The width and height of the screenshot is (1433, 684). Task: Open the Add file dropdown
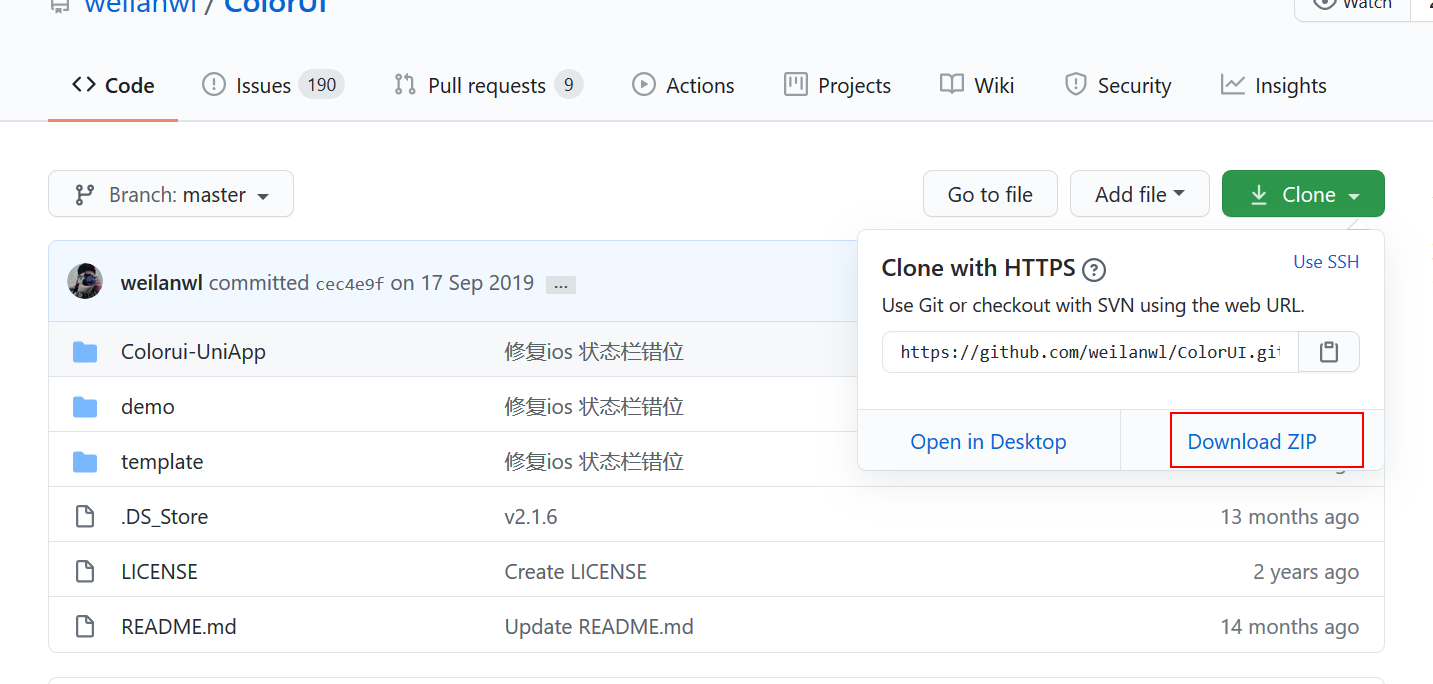click(1139, 194)
